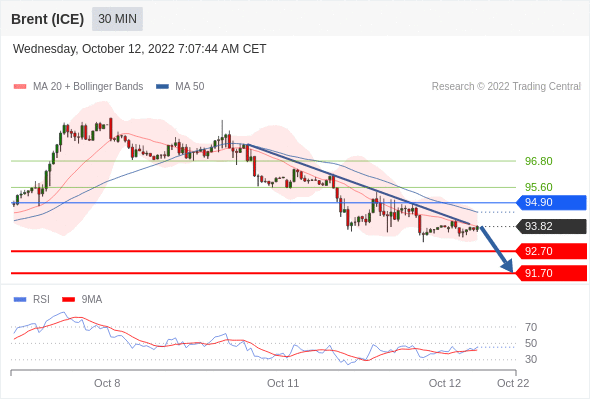Click the Oct 8 date axis label
Image resolution: width=590 pixels, height=400 pixels.
pyautogui.click(x=107, y=383)
